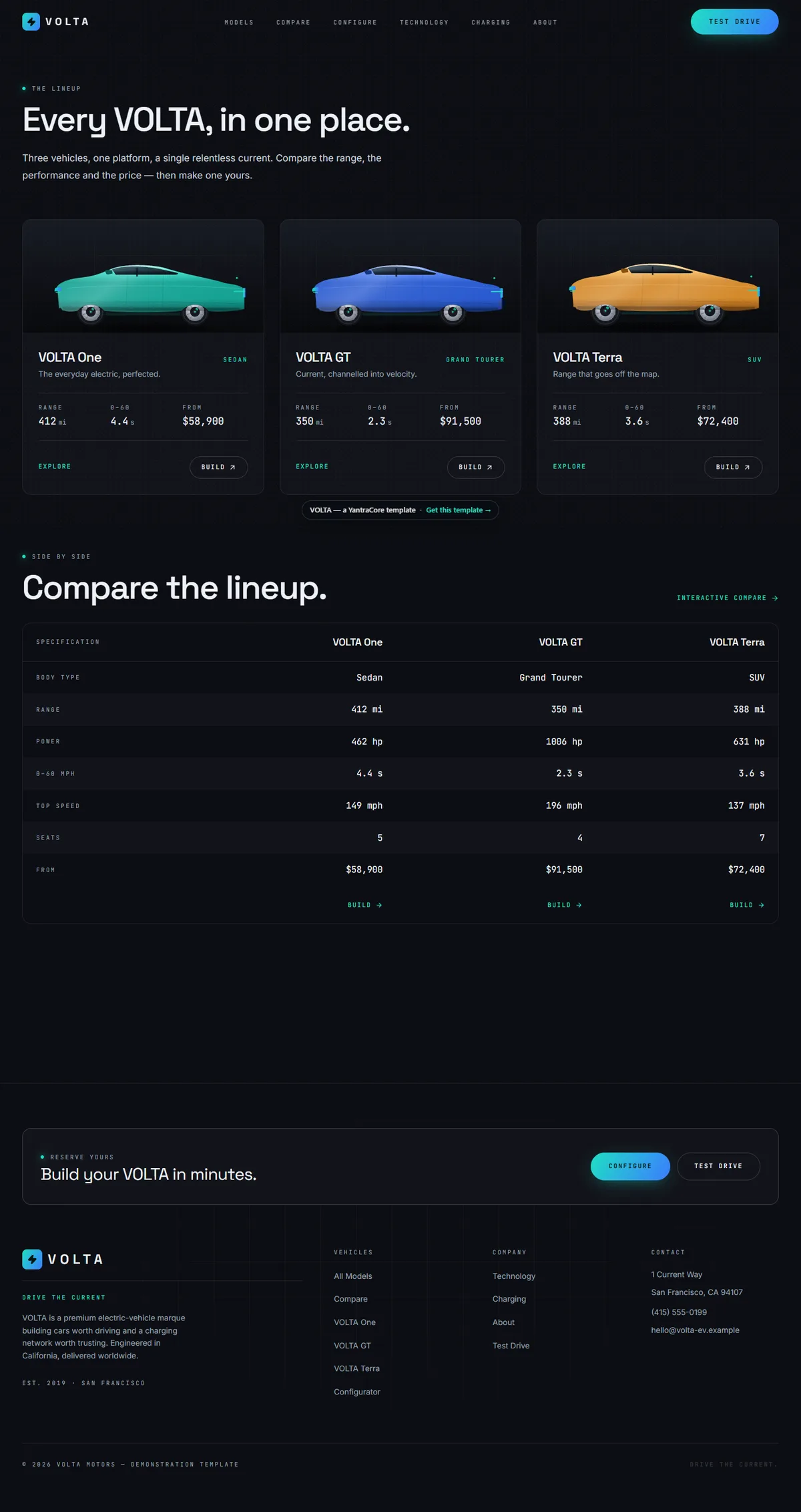Click the 1 Current Way address line
This screenshot has width=801, height=1512.
(677, 1275)
